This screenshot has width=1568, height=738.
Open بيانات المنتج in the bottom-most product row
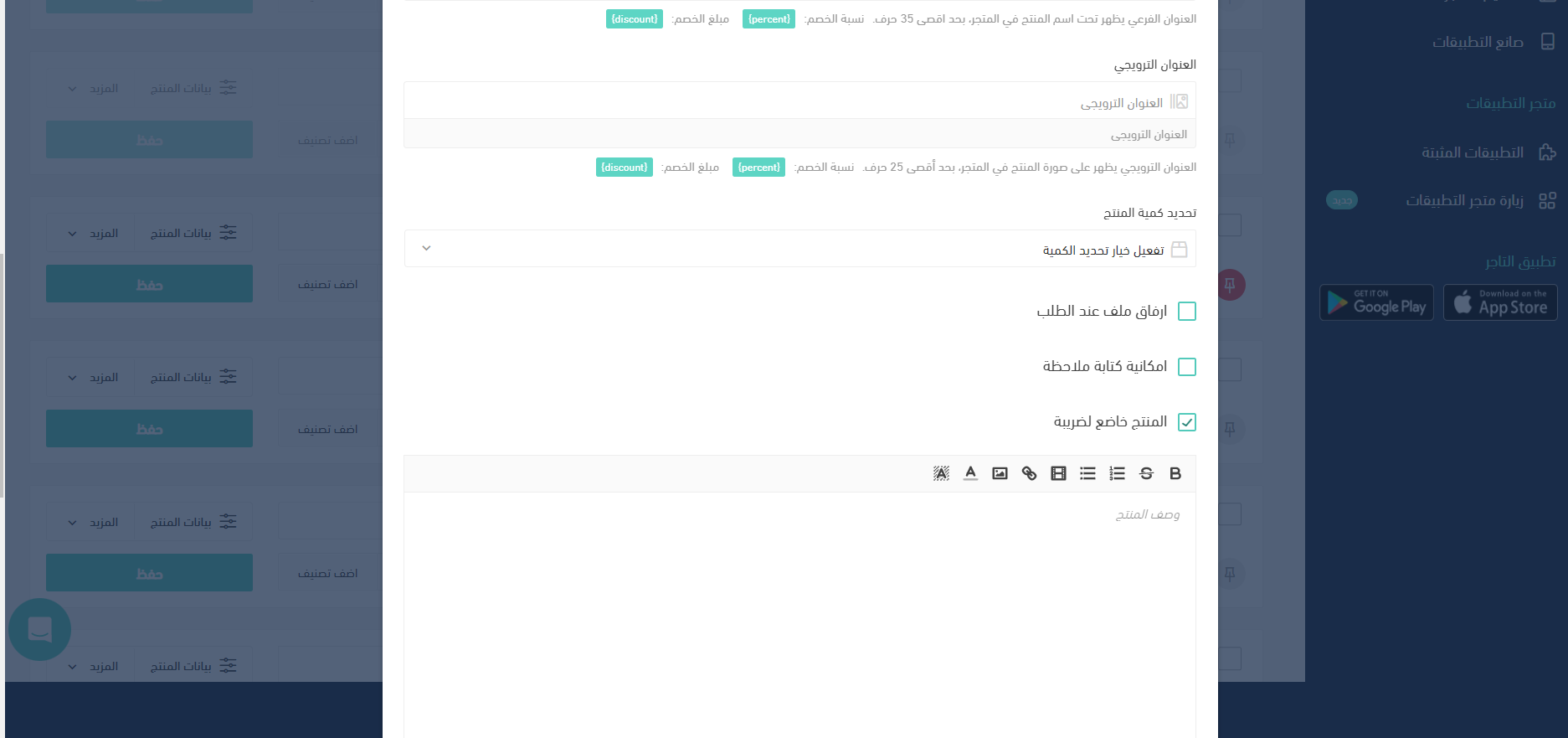pyautogui.click(x=193, y=666)
